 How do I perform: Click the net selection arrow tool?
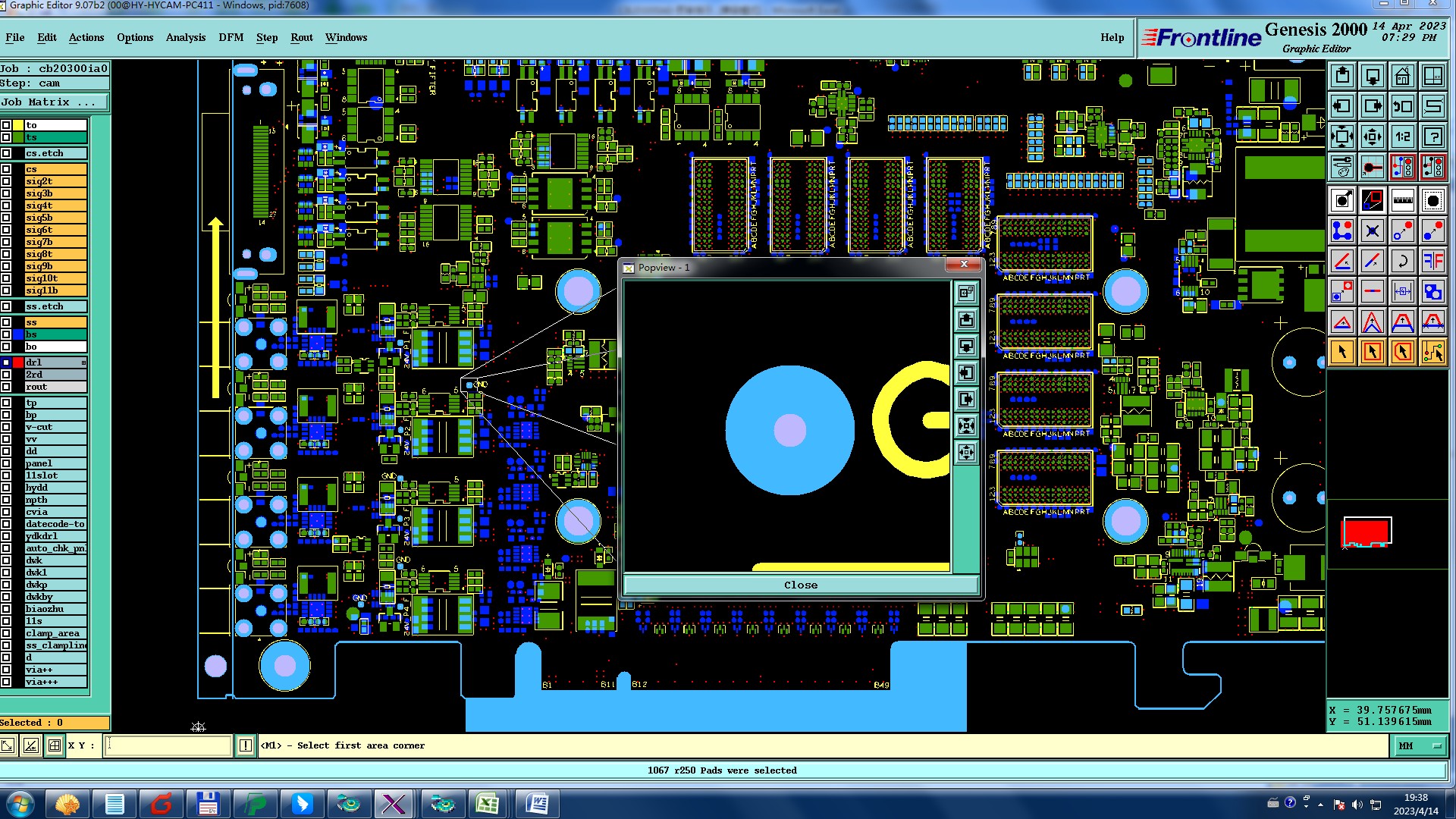1432,352
